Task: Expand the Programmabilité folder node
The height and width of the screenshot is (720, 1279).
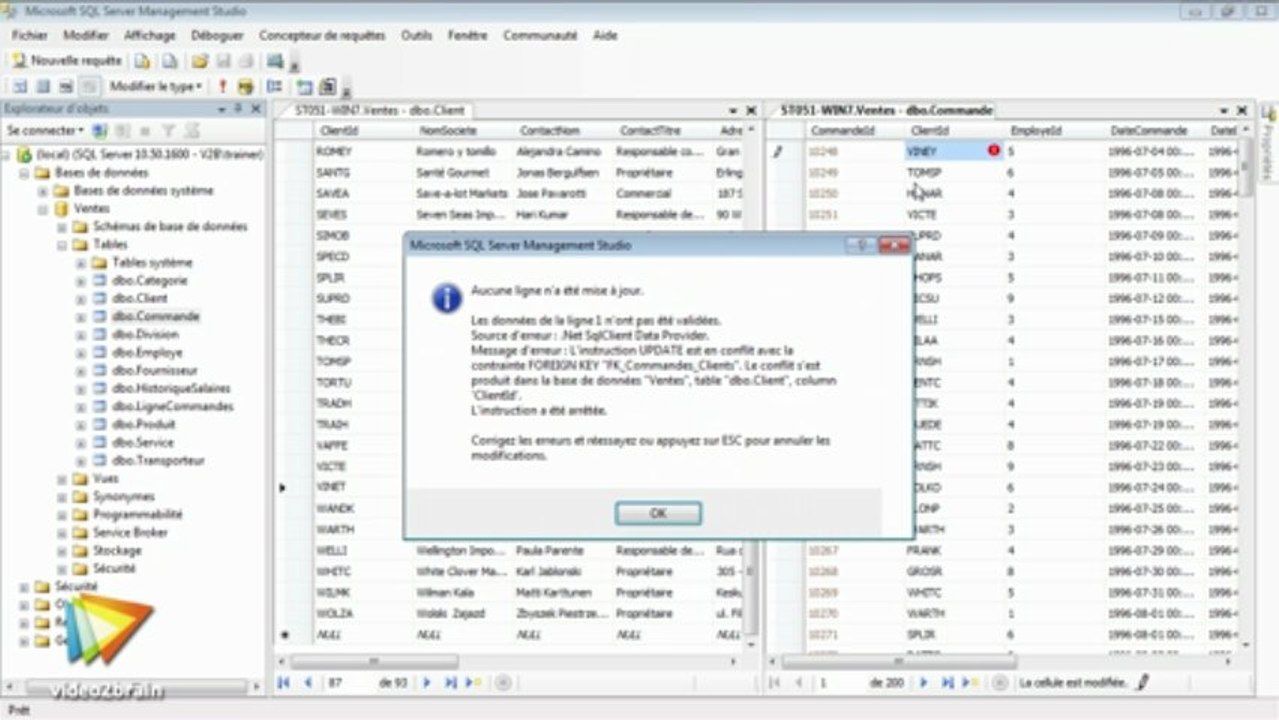Action: (x=62, y=515)
